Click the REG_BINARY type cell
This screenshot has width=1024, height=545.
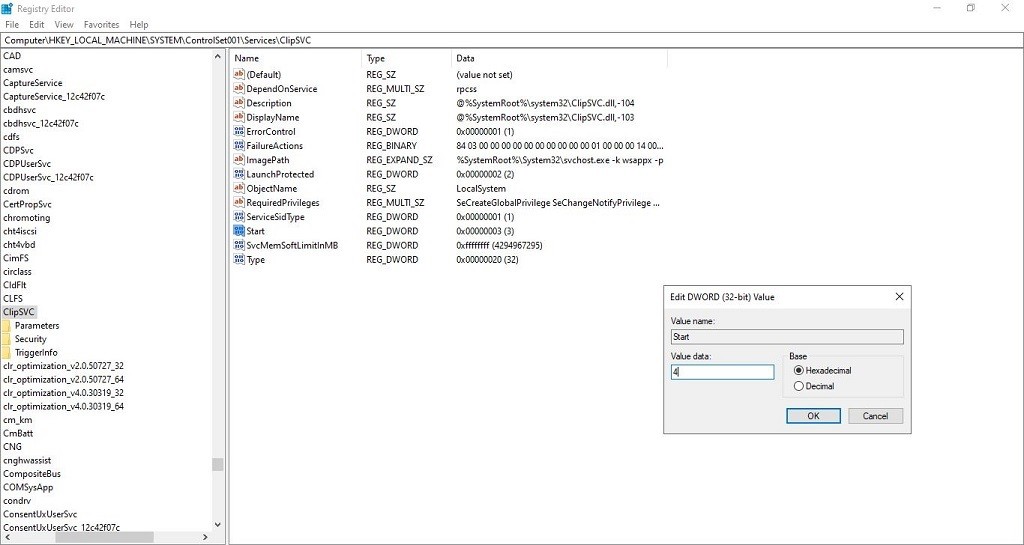point(391,146)
